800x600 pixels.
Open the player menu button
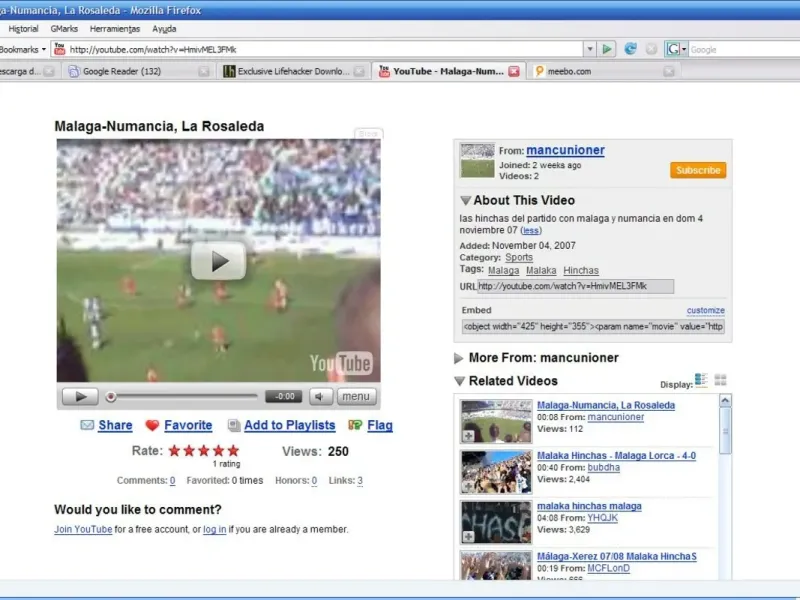(x=357, y=396)
